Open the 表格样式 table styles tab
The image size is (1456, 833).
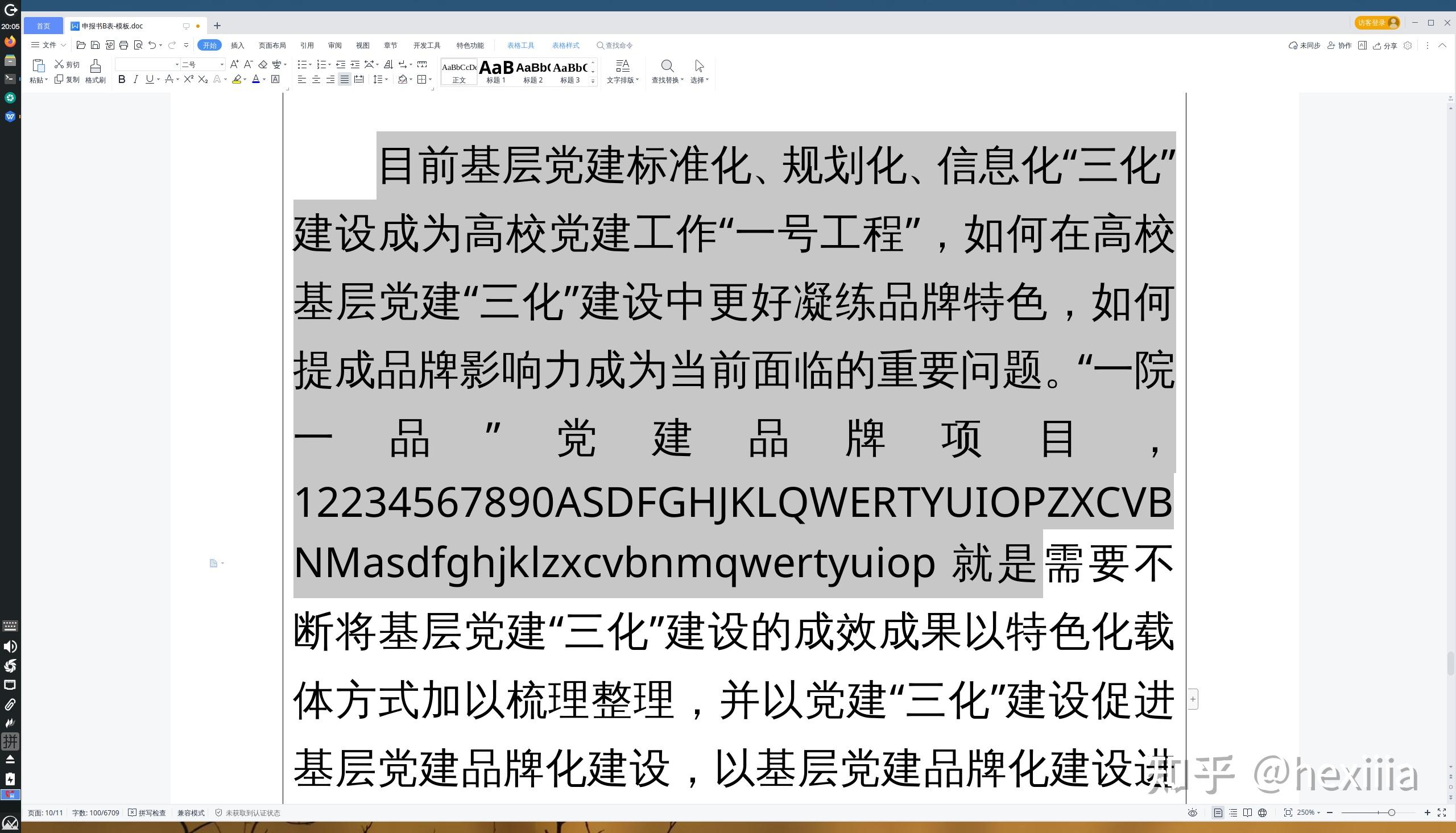565,45
